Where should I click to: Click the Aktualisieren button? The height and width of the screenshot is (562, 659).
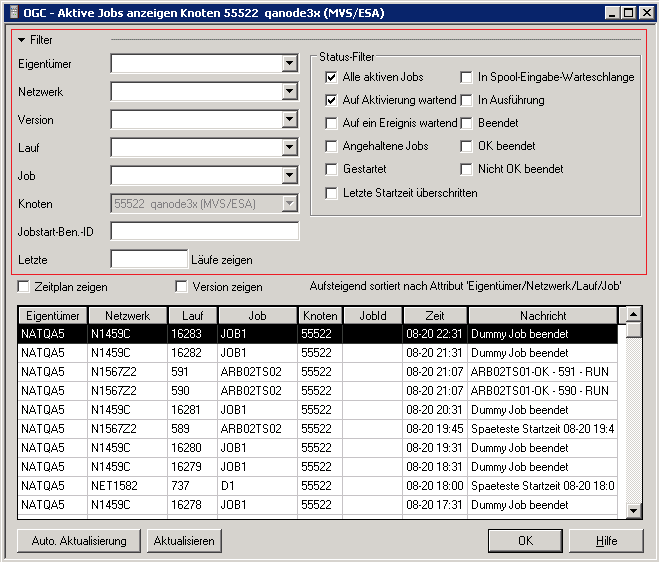(183, 541)
